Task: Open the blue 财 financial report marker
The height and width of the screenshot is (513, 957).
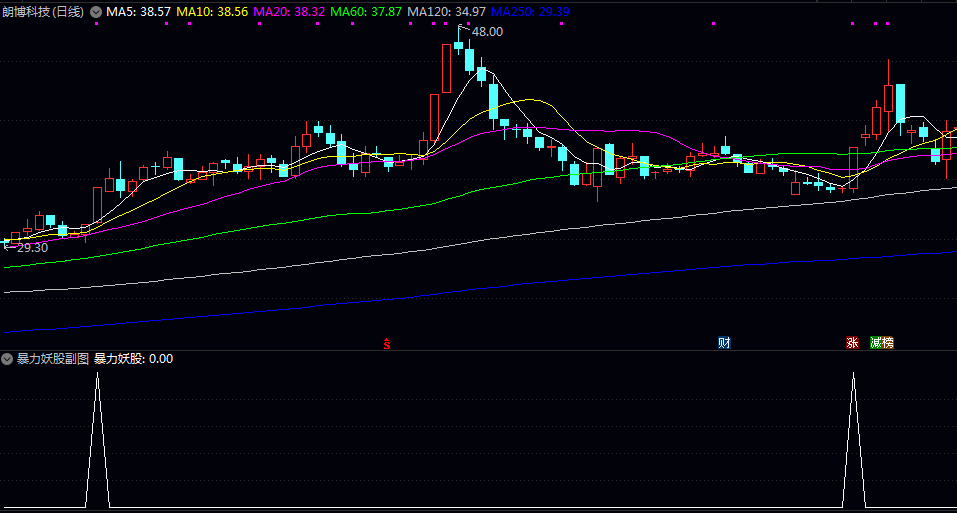Action: coord(724,343)
